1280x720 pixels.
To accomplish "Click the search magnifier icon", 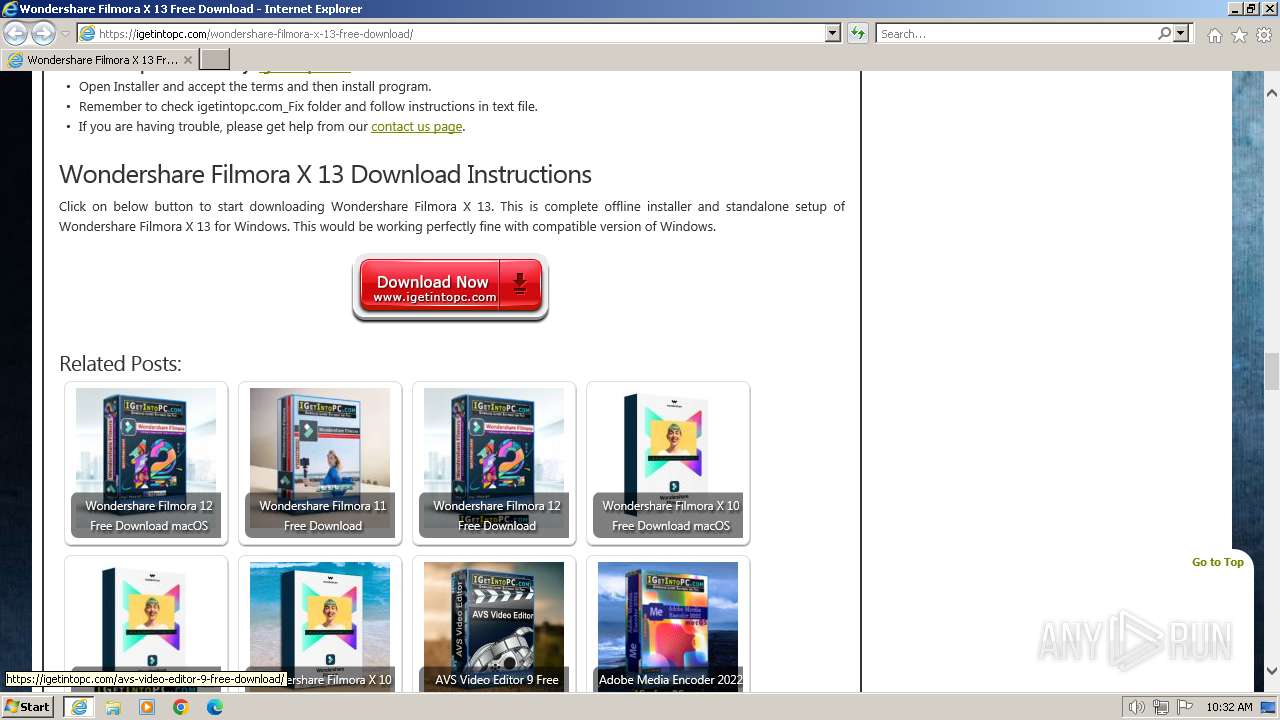I will [x=1164, y=33].
